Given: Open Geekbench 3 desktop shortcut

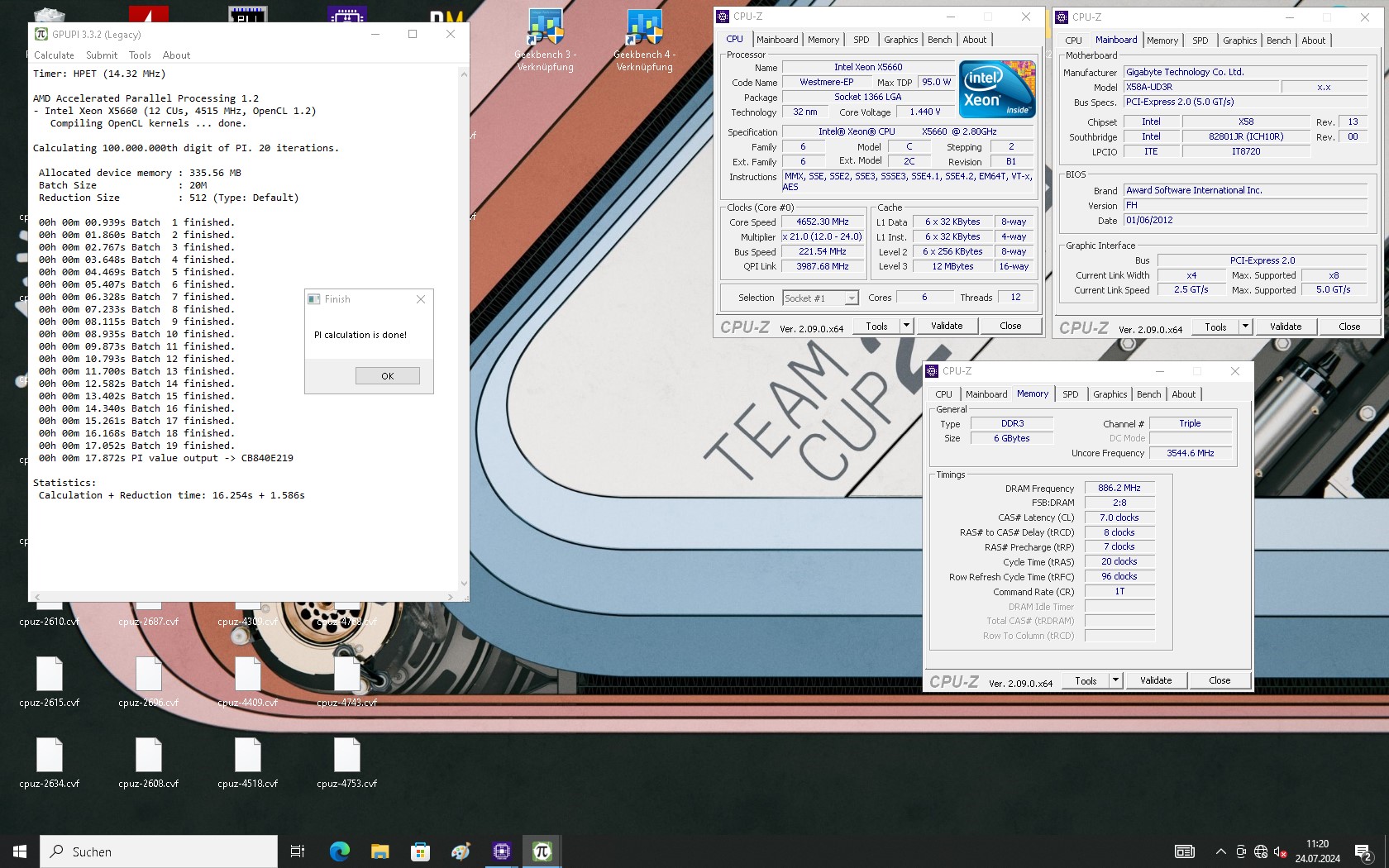Looking at the screenshot, I should tap(546, 40).
